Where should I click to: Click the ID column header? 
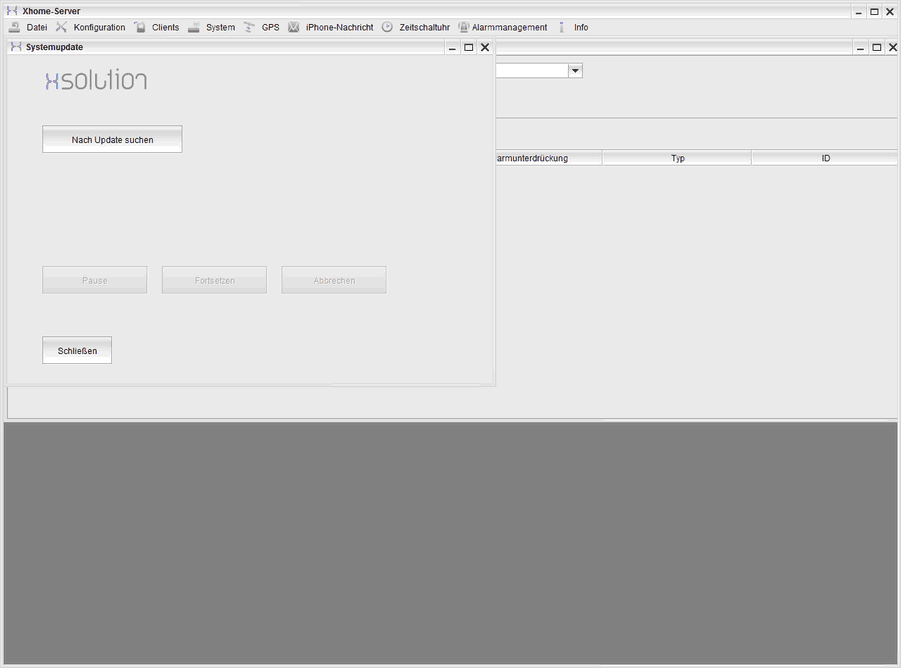pyautogui.click(x=824, y=158)
